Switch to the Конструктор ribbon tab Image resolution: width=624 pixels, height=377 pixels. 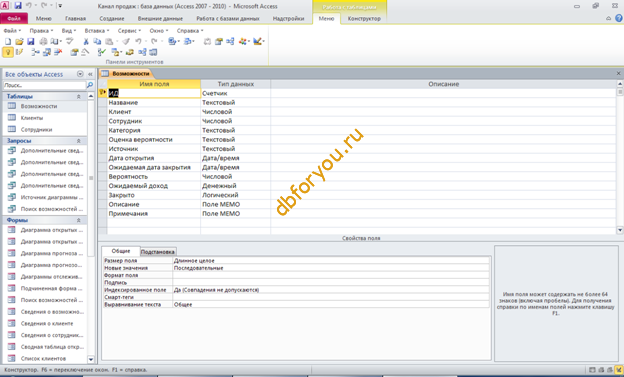point(364,18)
